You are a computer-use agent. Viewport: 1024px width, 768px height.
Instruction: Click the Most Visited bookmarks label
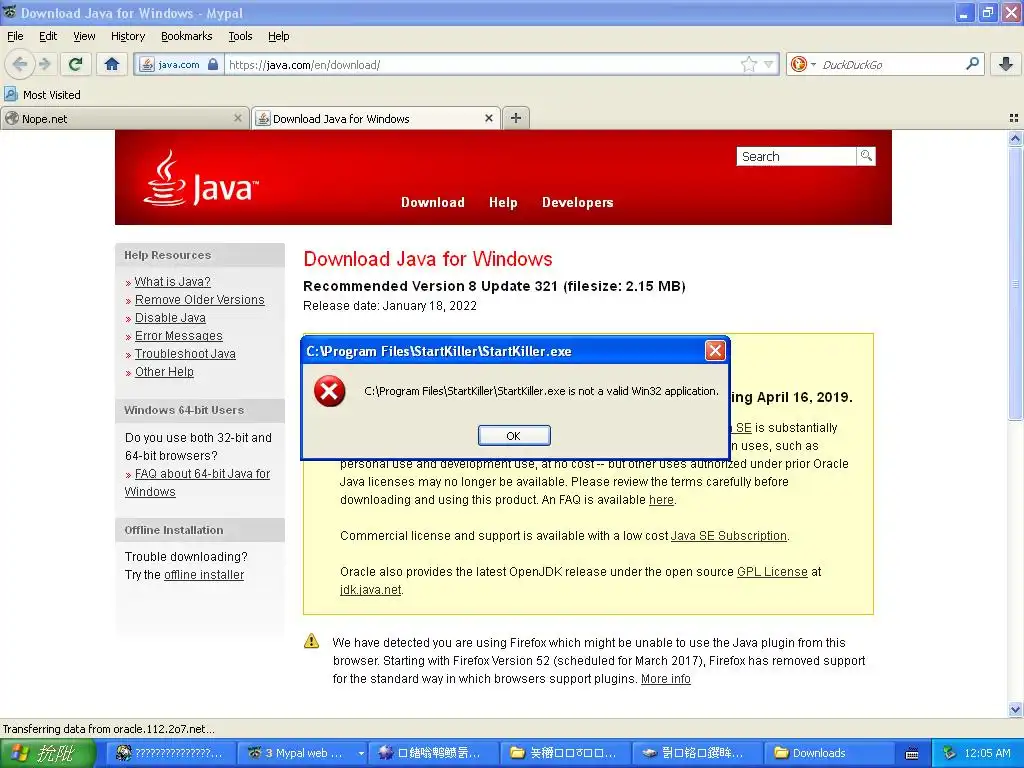point(52,95)
